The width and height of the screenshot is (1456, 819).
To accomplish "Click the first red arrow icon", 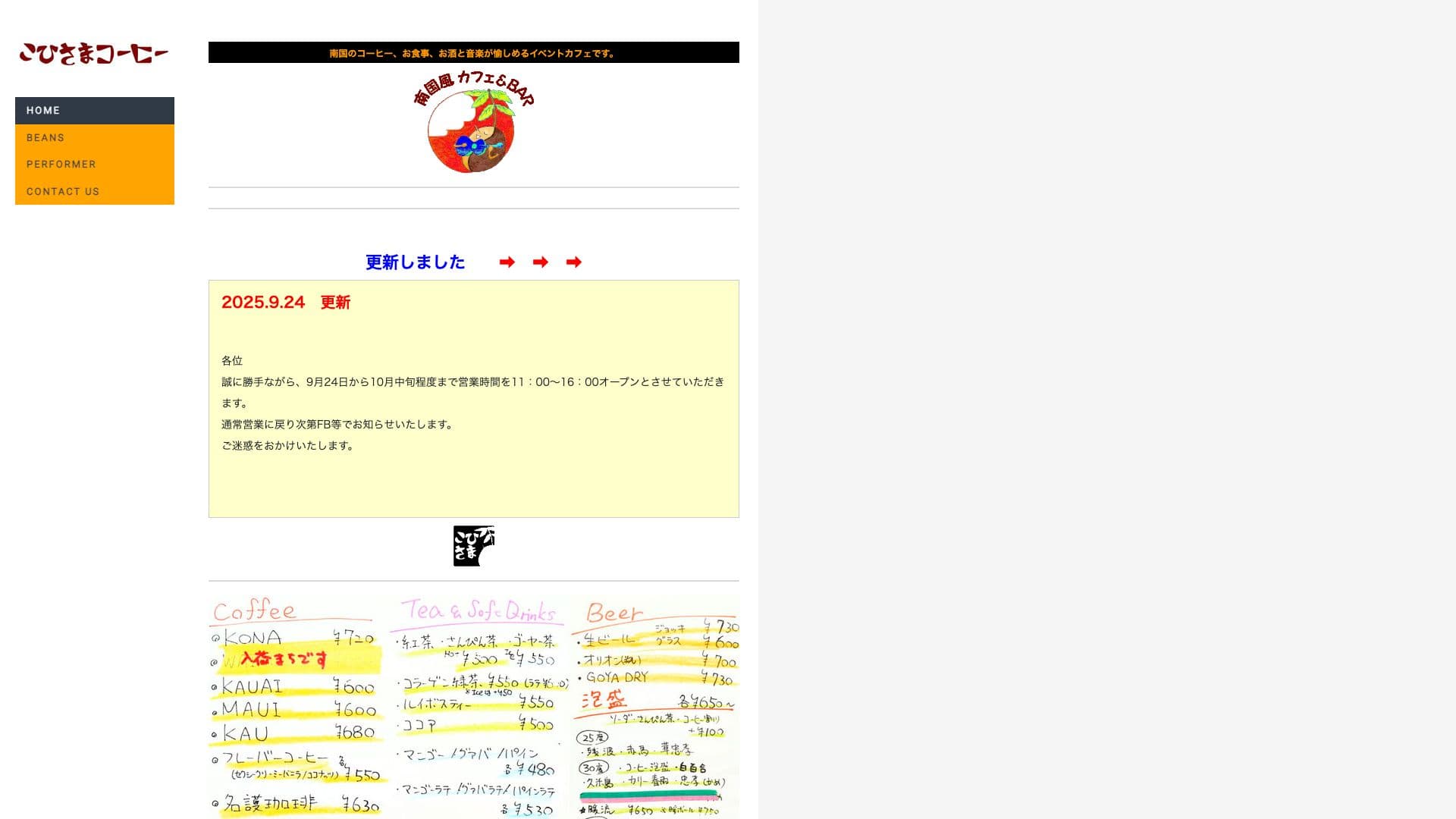I will click(x=507, y=262).
